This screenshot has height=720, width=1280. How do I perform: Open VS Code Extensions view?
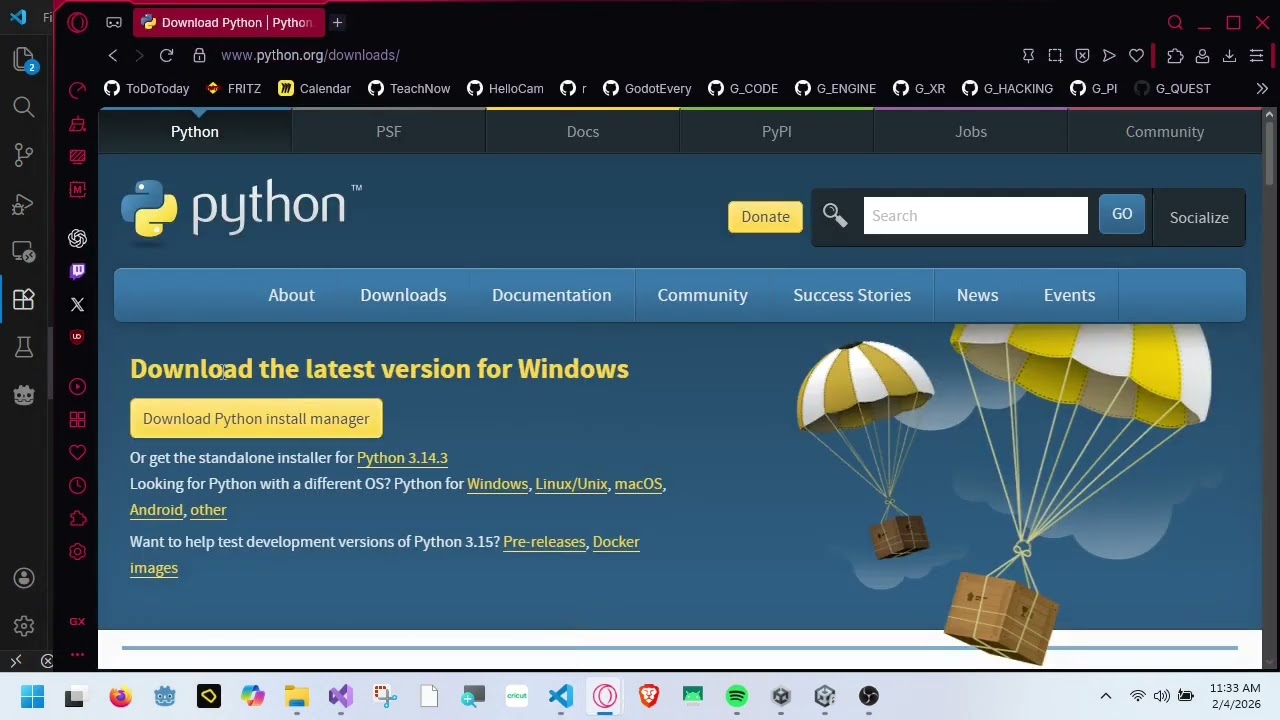(x=23, y=299)
